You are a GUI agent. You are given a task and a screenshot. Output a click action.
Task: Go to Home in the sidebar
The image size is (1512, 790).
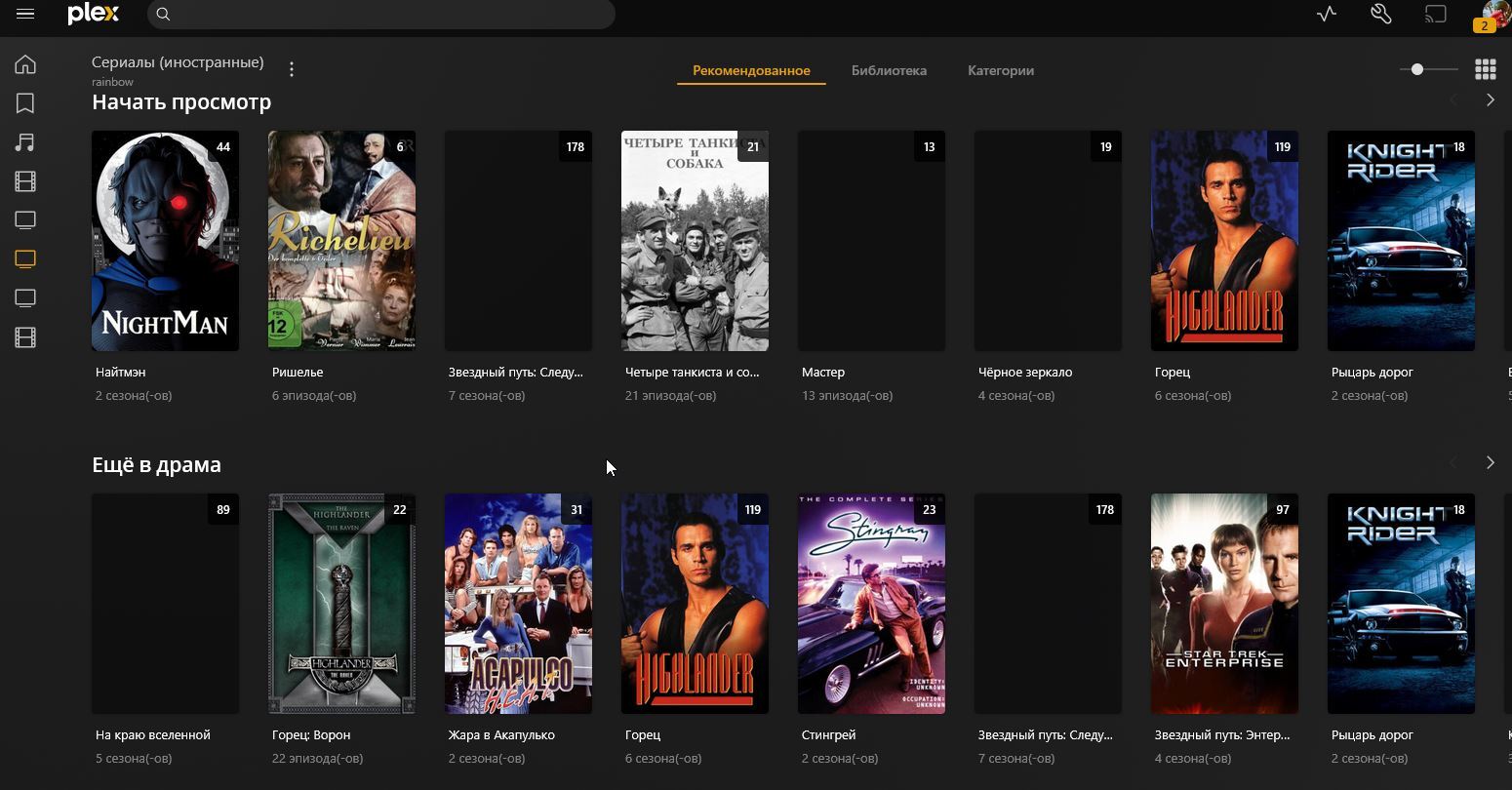(x=25, y=64)
